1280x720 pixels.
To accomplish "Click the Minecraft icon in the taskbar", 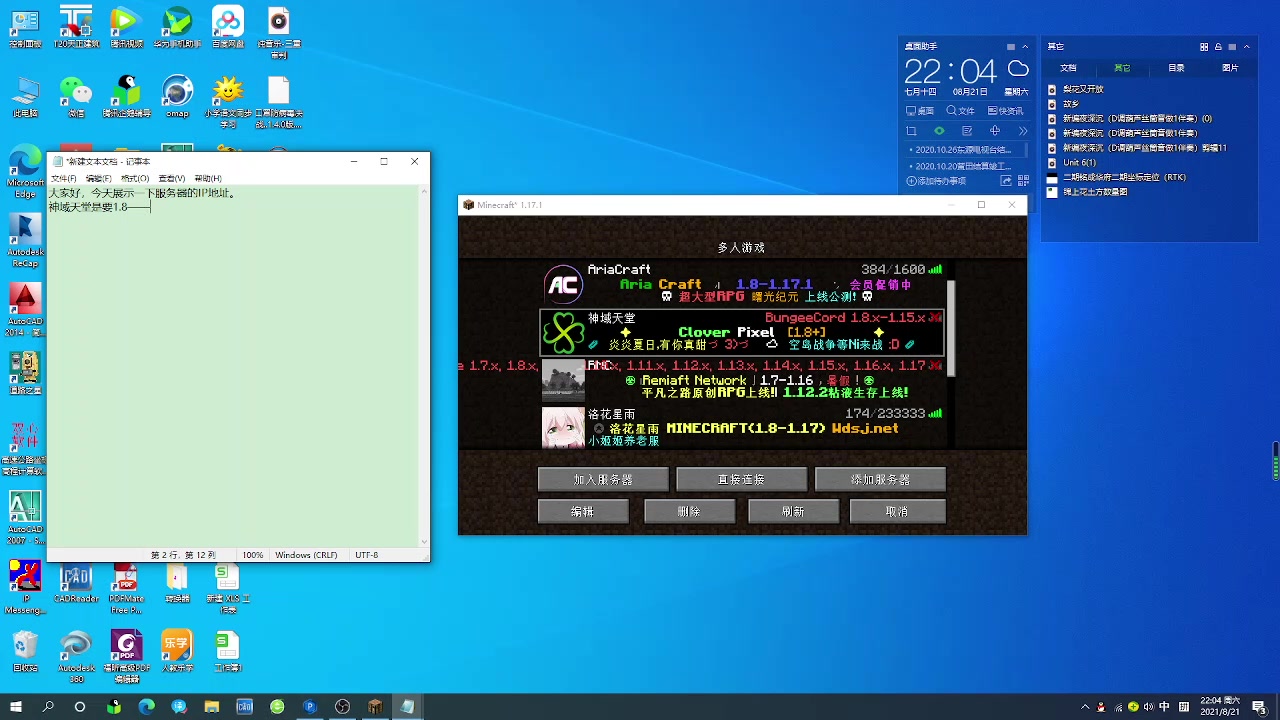I will 375,707.
